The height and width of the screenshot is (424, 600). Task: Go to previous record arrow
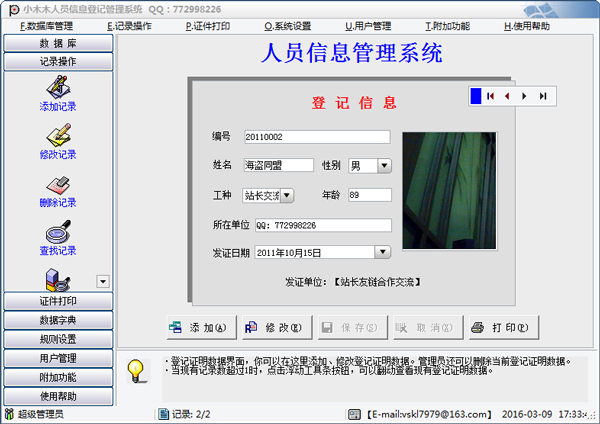click(x=508, y=96)
